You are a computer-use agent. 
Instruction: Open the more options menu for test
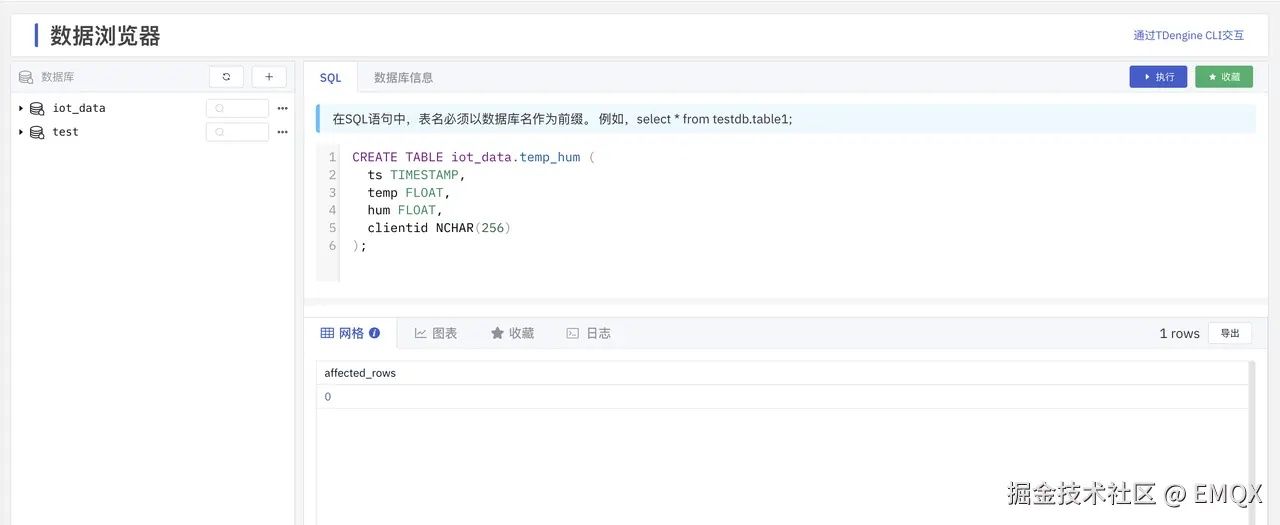[x=282, y=132]
